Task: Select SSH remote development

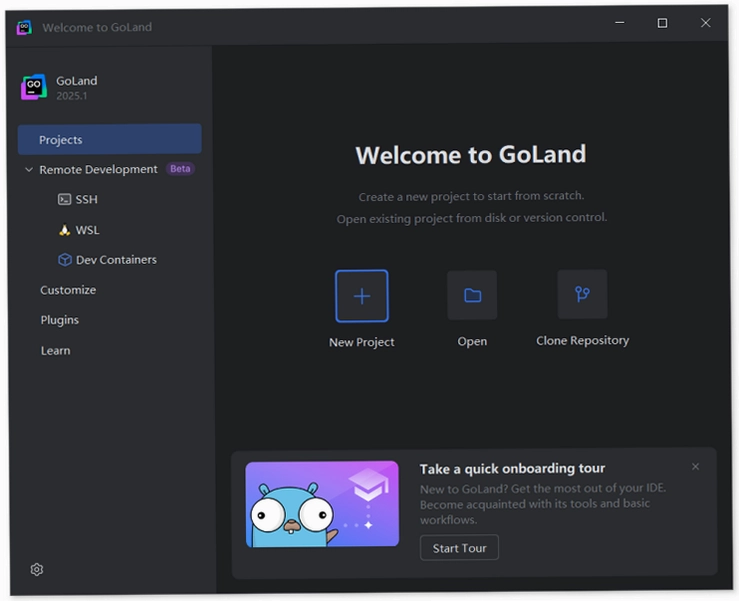Action: (x=86, y=199)
